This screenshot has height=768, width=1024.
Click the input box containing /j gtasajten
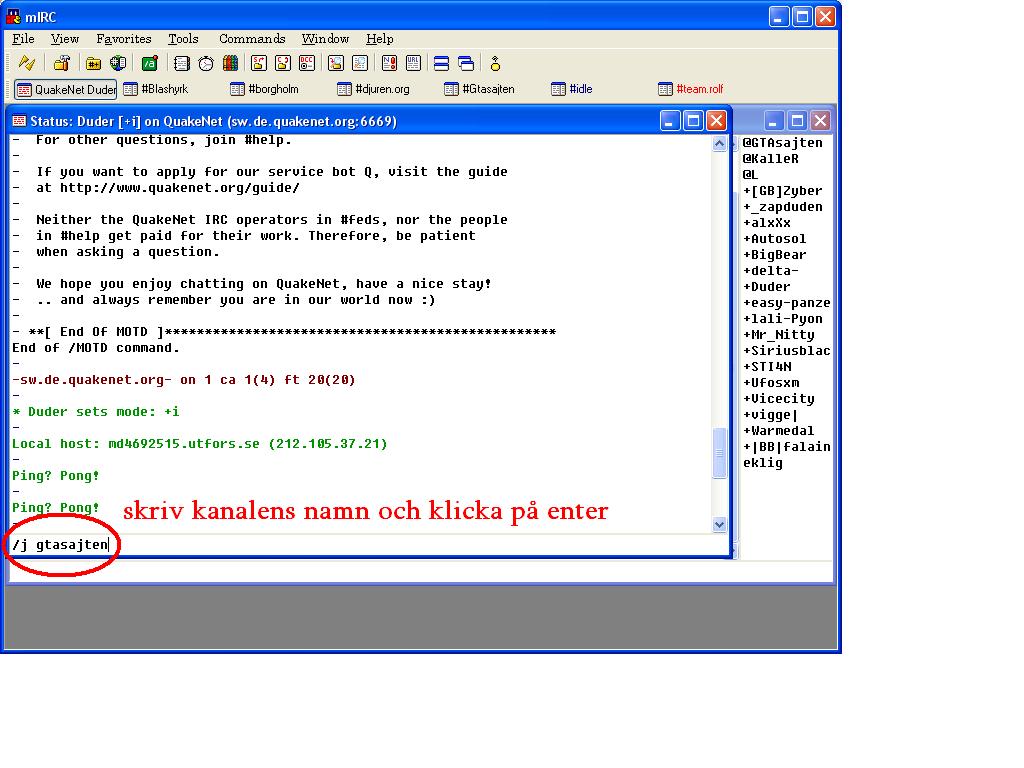pos(369,545)
